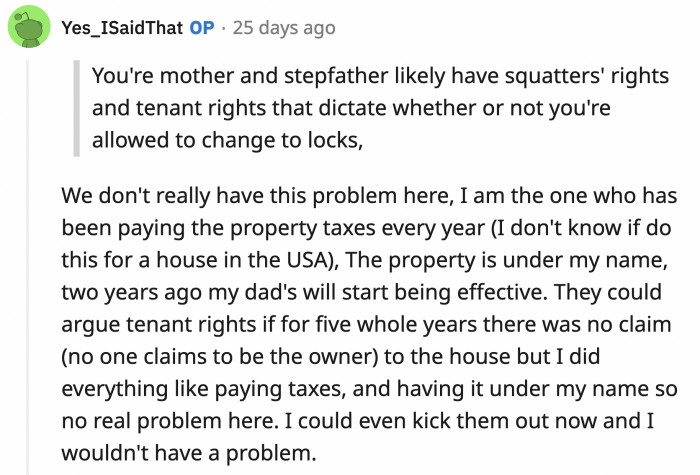Click the gray blockquote bar beside the quote
This screenshot has width=700, height=475.
(x=76, y=108)
